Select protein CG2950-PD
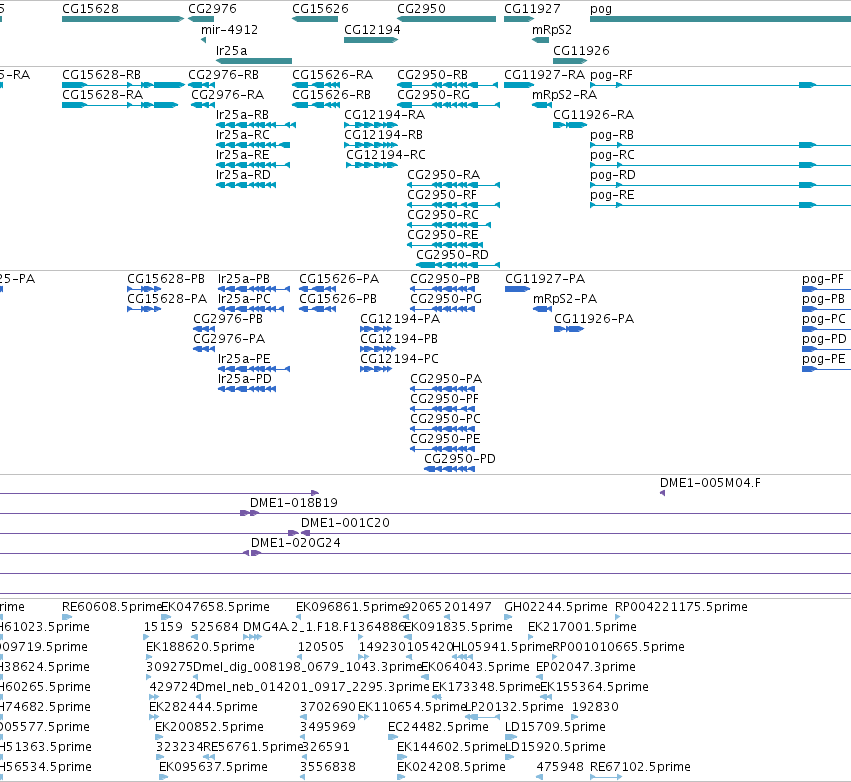This screenshot has height=782, width=851. point(449,469)
